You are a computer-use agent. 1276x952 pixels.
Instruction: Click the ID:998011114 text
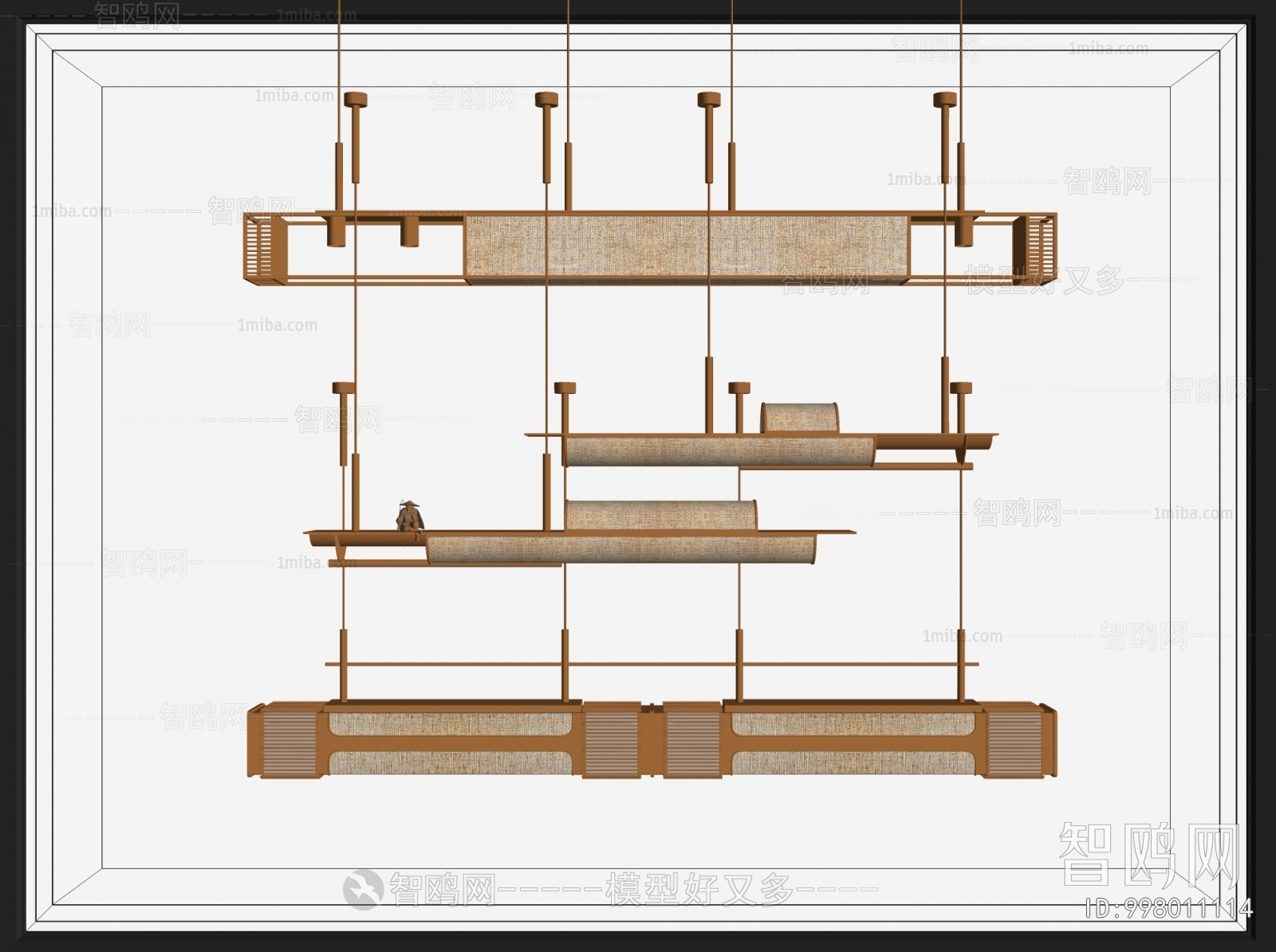click(x=1169, y=907)
